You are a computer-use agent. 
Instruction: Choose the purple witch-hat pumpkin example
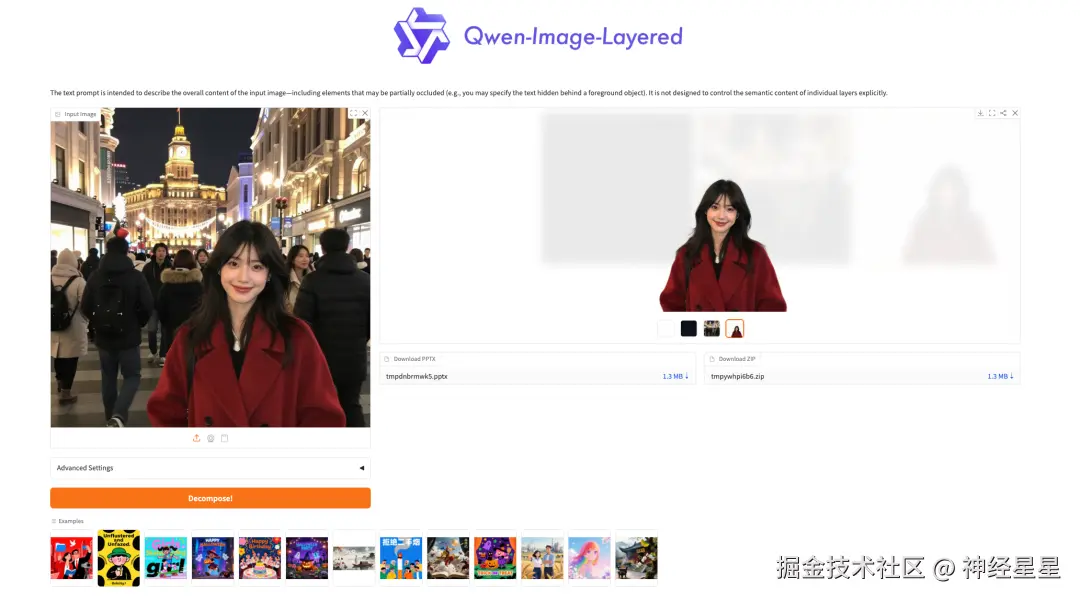[x=307, y=558]
